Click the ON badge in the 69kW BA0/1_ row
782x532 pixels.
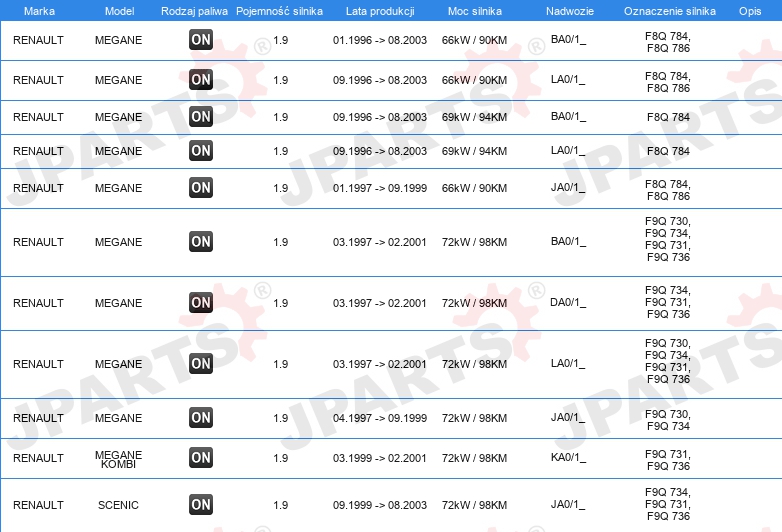coord(201,117)
